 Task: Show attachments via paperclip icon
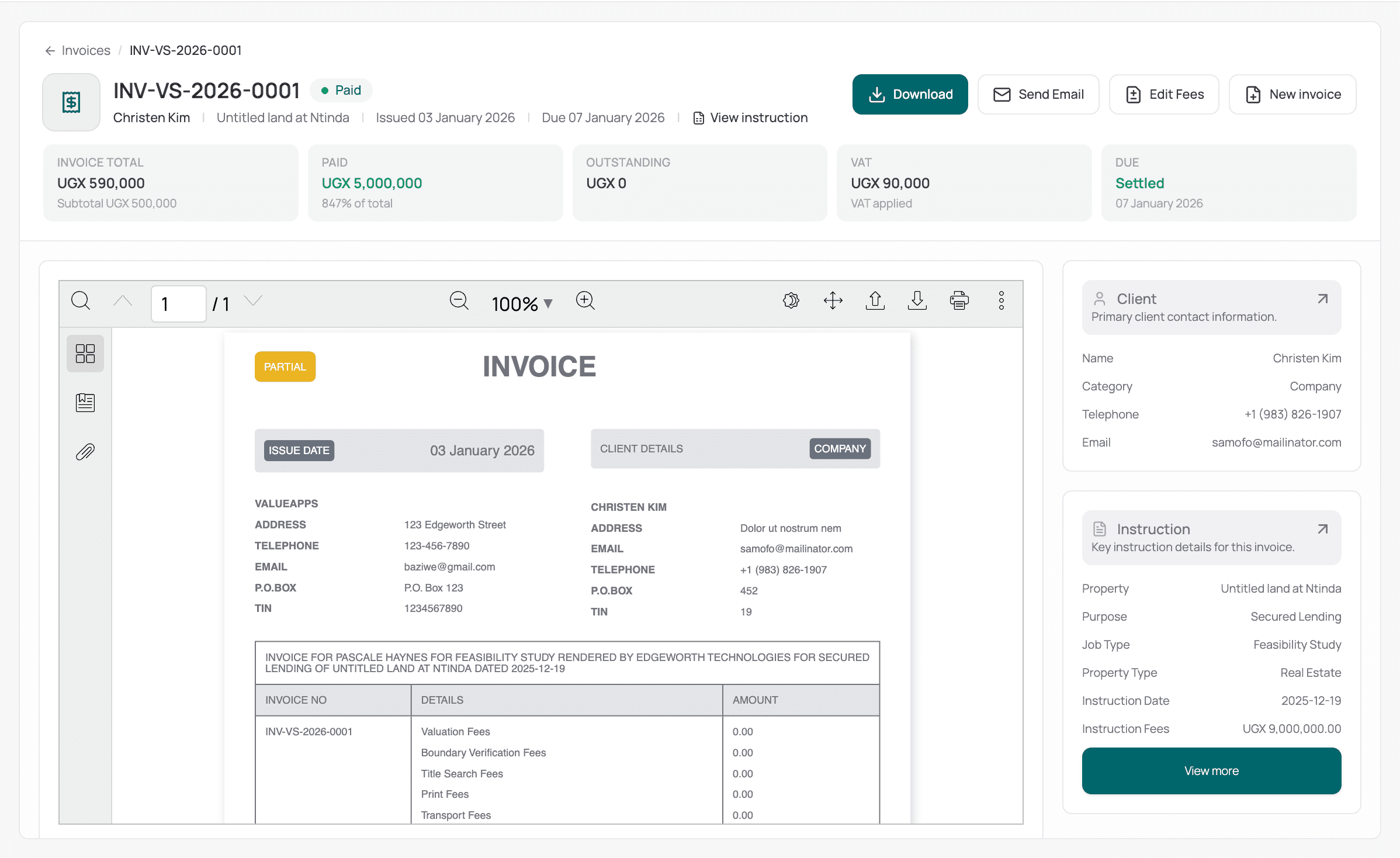pyautogui.click(x=85, y=452)
